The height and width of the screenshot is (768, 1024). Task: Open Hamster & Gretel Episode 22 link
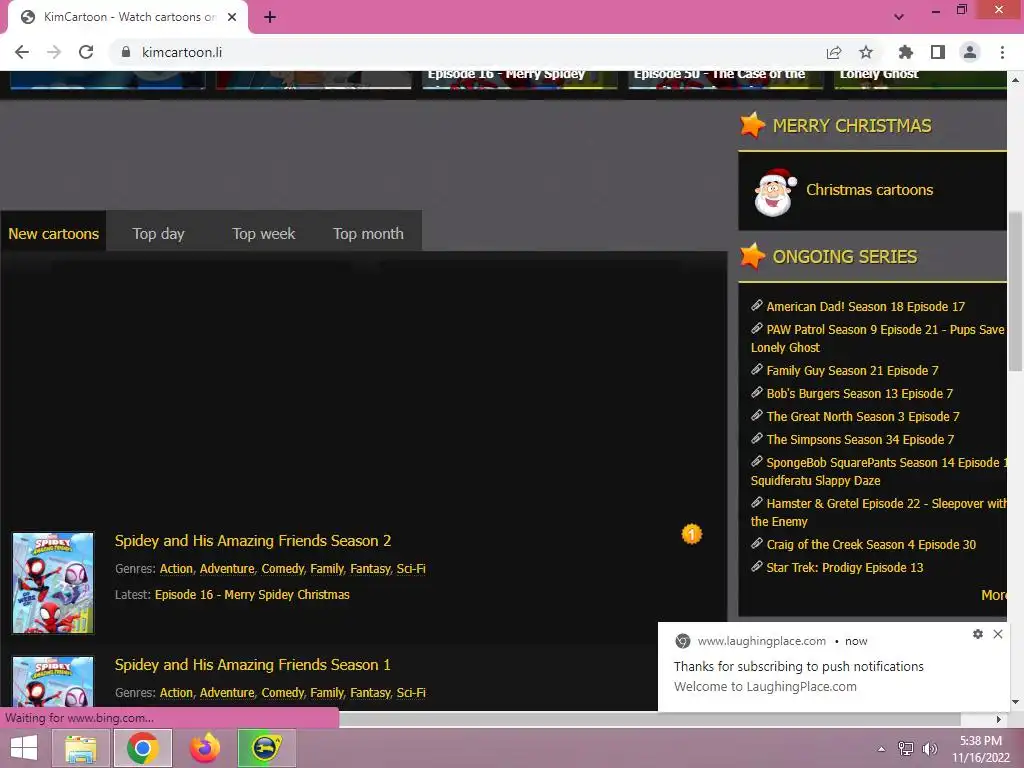point(878,512)
